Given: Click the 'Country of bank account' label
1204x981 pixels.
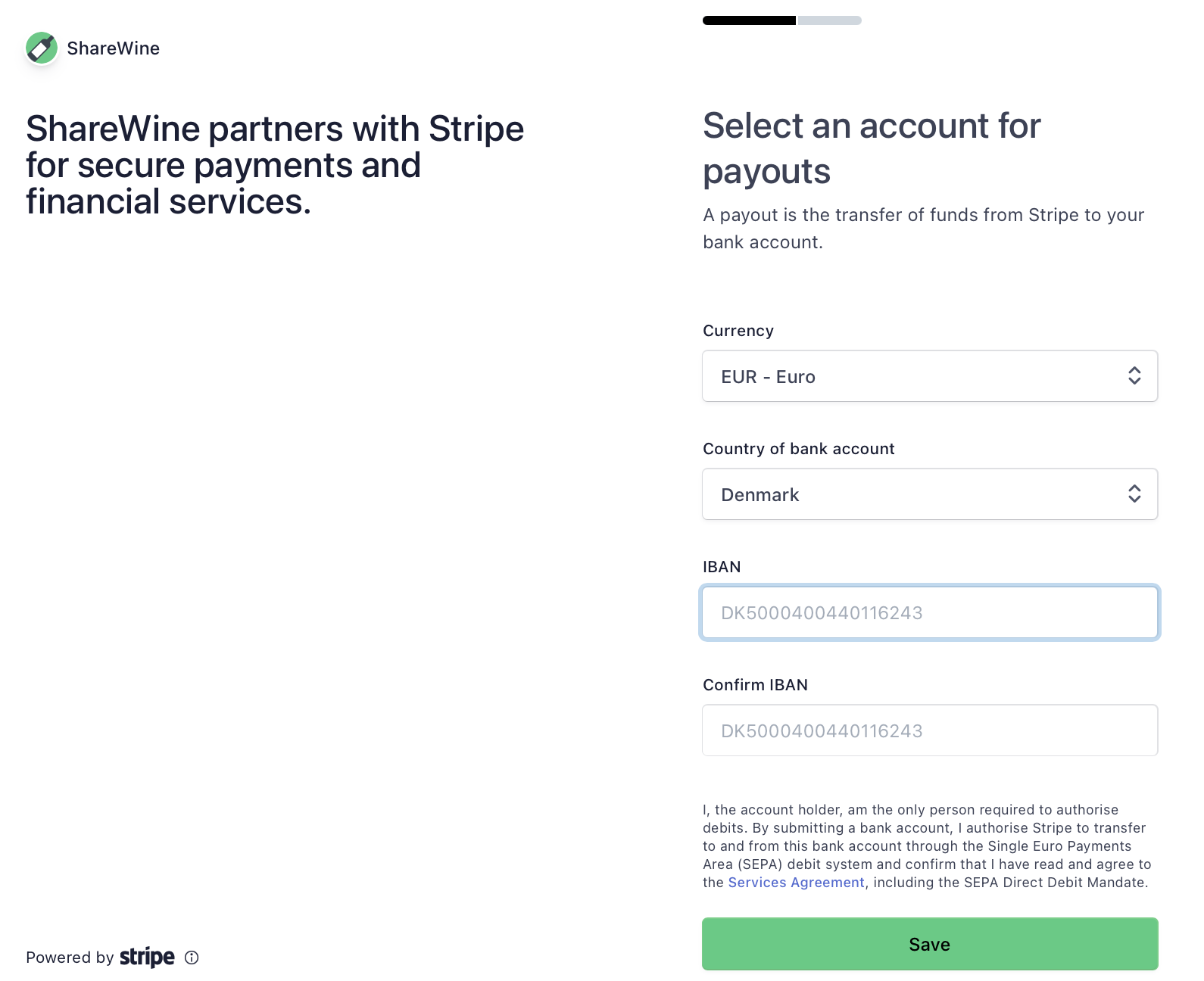Looking at the screenshot, I should click(799, 449).
